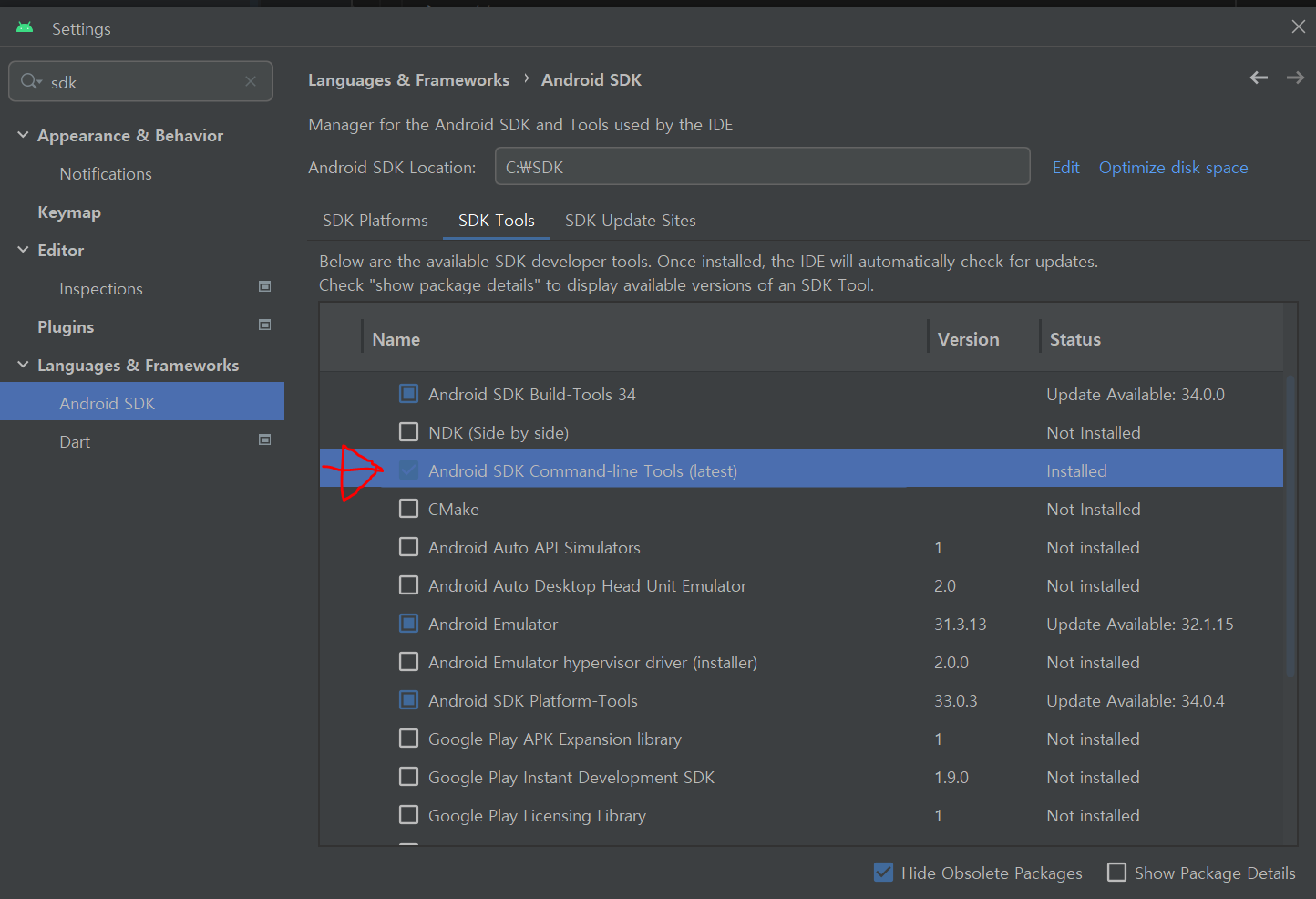Image resolution: width=1316 pixels, height=899 pixels.
Task: Collapse Appearance & Behavior section
Action: click(x=23, y=135)
